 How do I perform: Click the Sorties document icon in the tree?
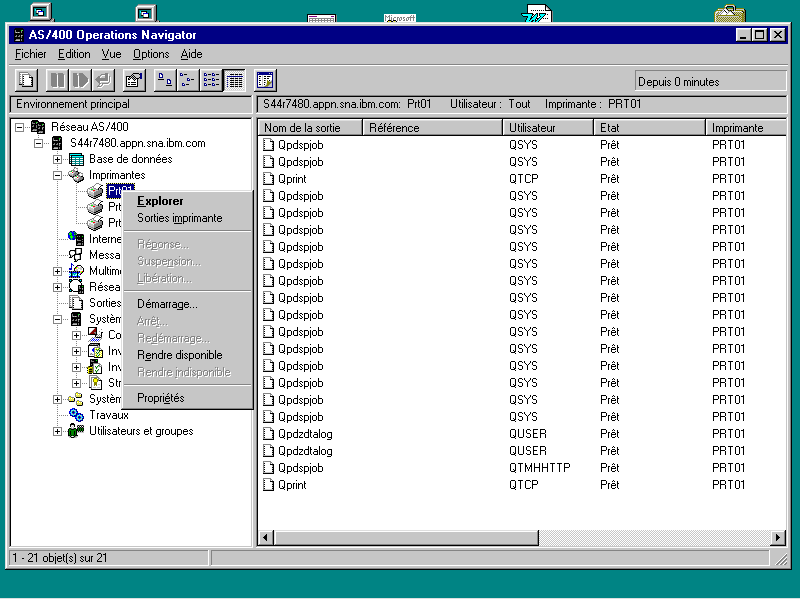pos(77,303)
